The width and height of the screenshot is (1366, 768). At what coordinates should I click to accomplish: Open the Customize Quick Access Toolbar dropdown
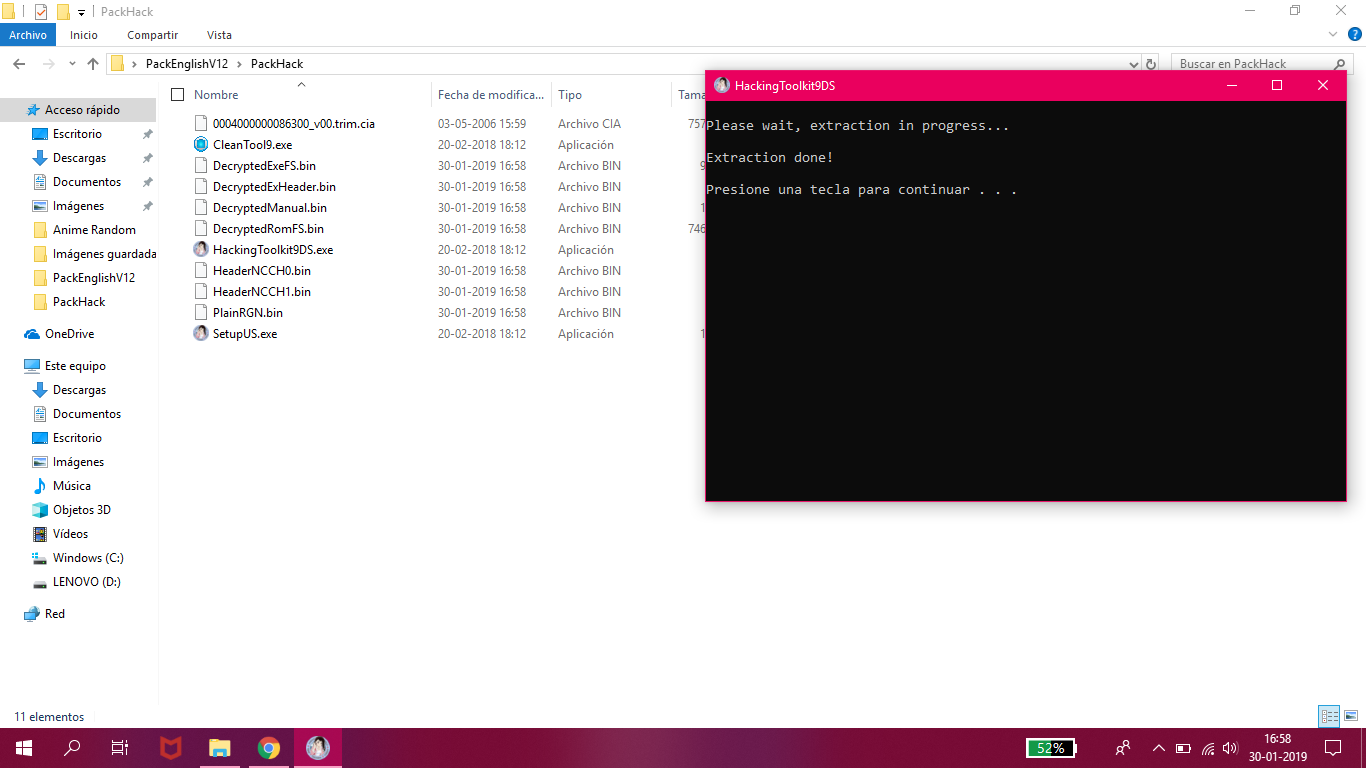(81, 12)
